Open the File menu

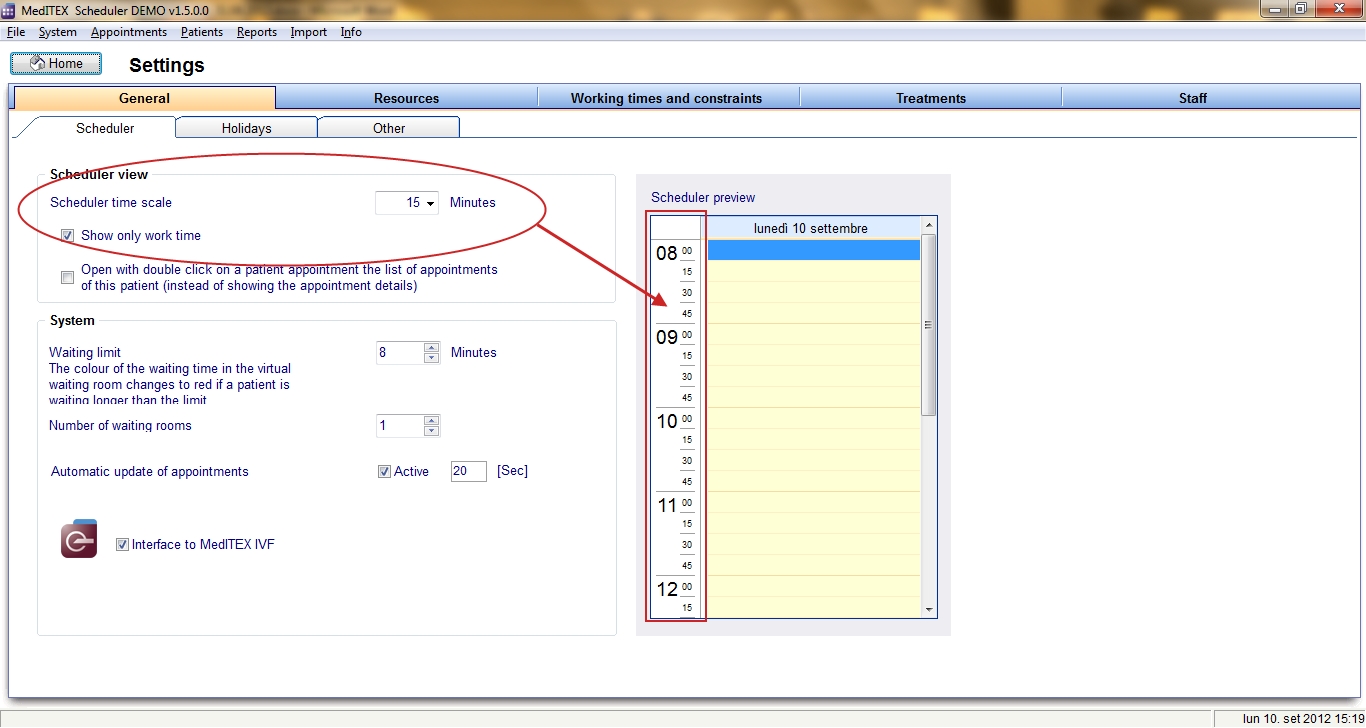click(16, 32)
